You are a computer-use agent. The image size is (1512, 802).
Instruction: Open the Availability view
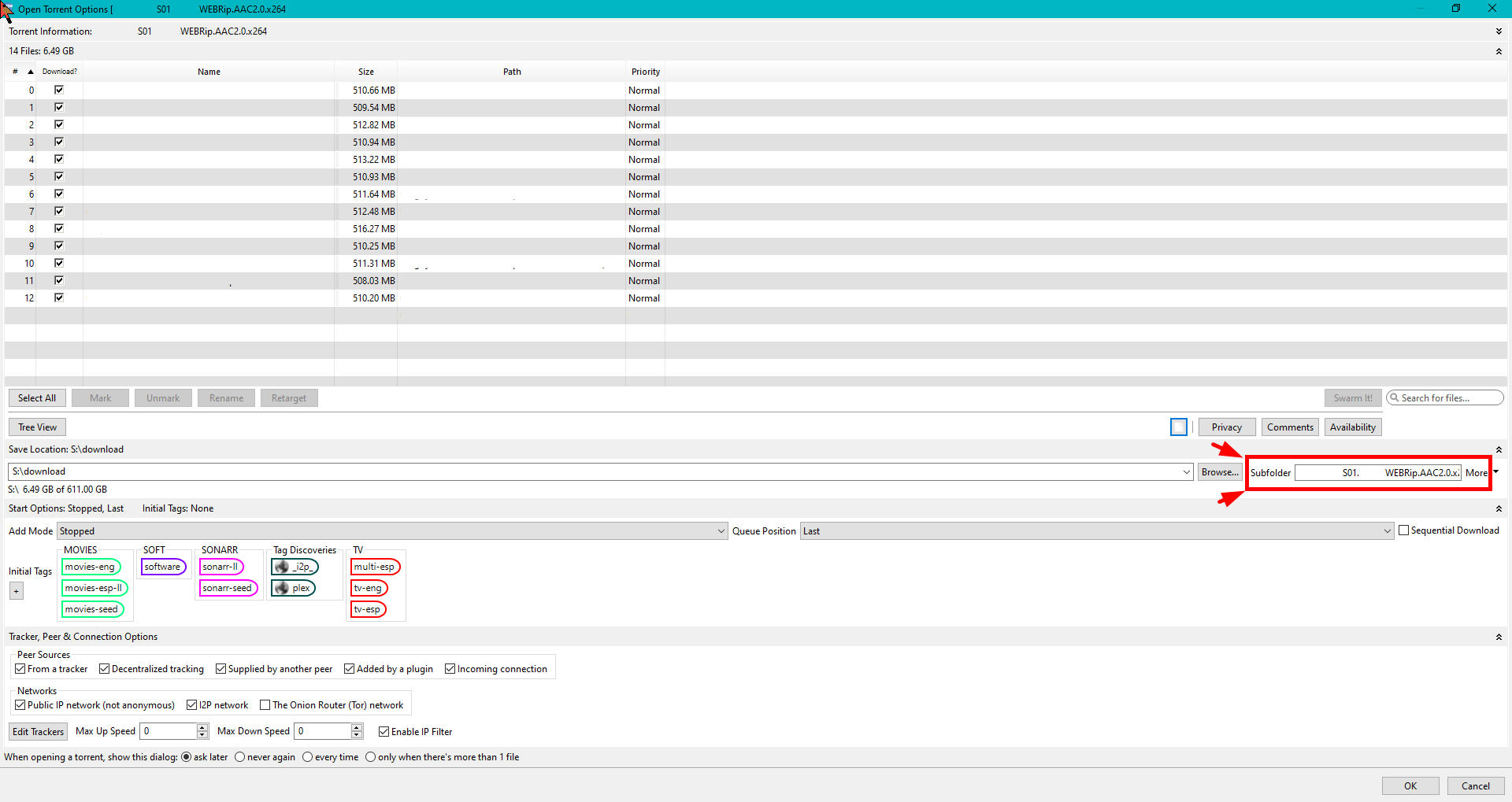pos(1353,427)
